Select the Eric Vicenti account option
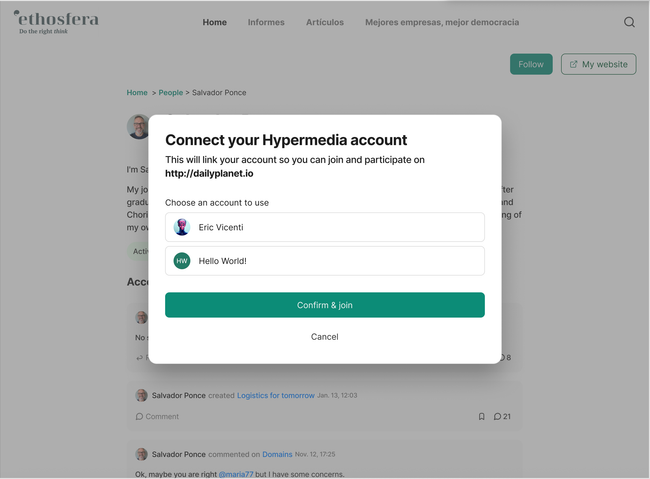The image size is (650, 479). coord(324,227)
